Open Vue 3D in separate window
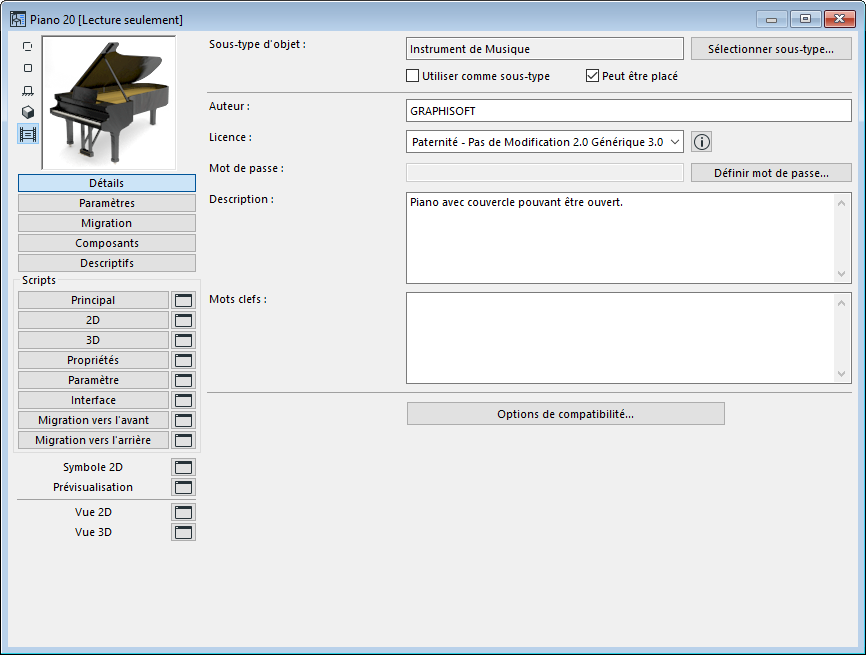Viewport: 866px width, 655px height. click(183, 532)
